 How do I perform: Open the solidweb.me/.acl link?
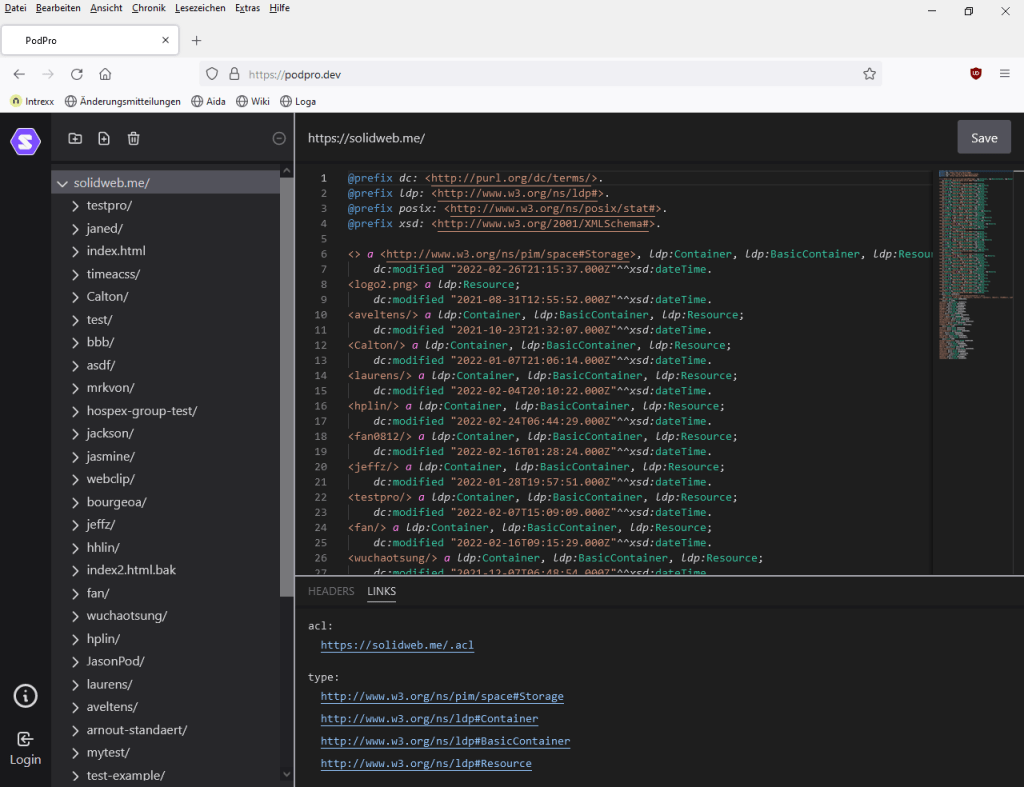(x=397, y=645)
